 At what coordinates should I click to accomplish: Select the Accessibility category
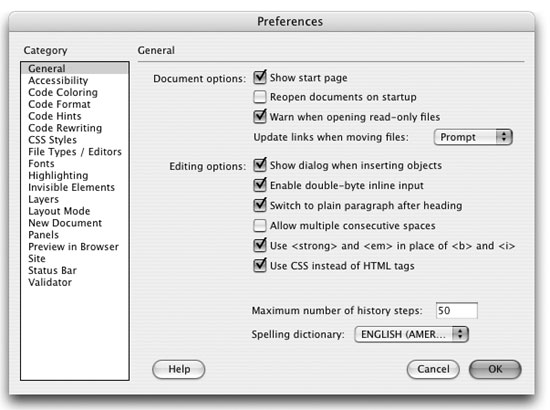coord(58,80)
